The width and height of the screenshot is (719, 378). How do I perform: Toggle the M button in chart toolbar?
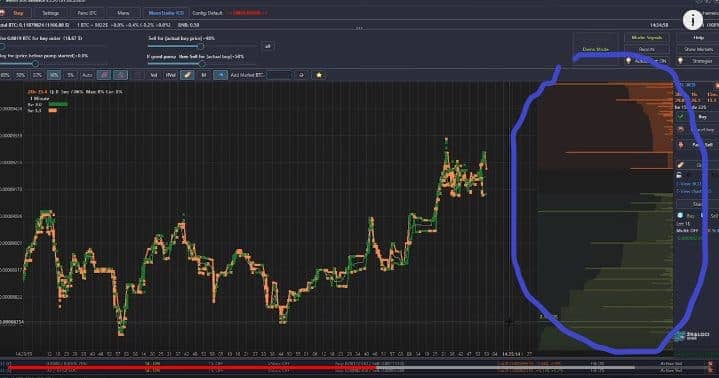tap(204, 75)
